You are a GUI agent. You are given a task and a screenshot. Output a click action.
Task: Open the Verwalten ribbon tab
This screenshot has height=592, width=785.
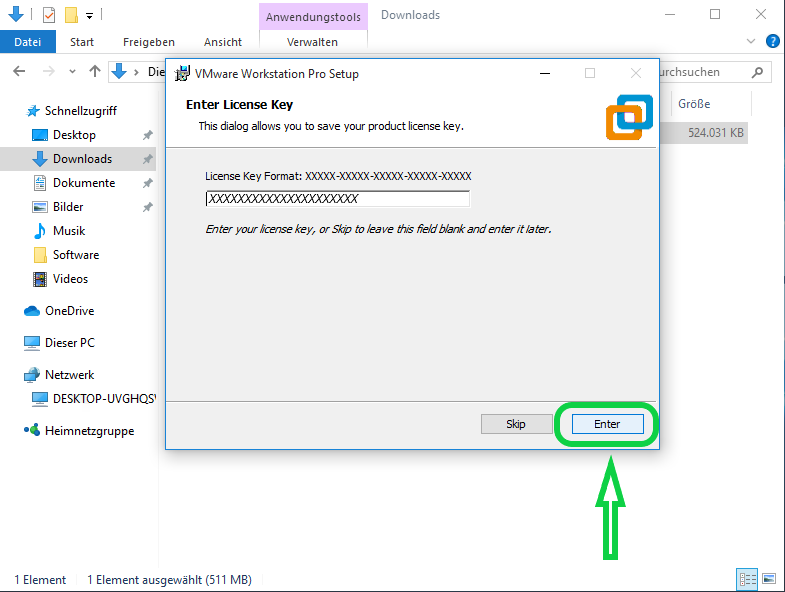pos(312,42)
